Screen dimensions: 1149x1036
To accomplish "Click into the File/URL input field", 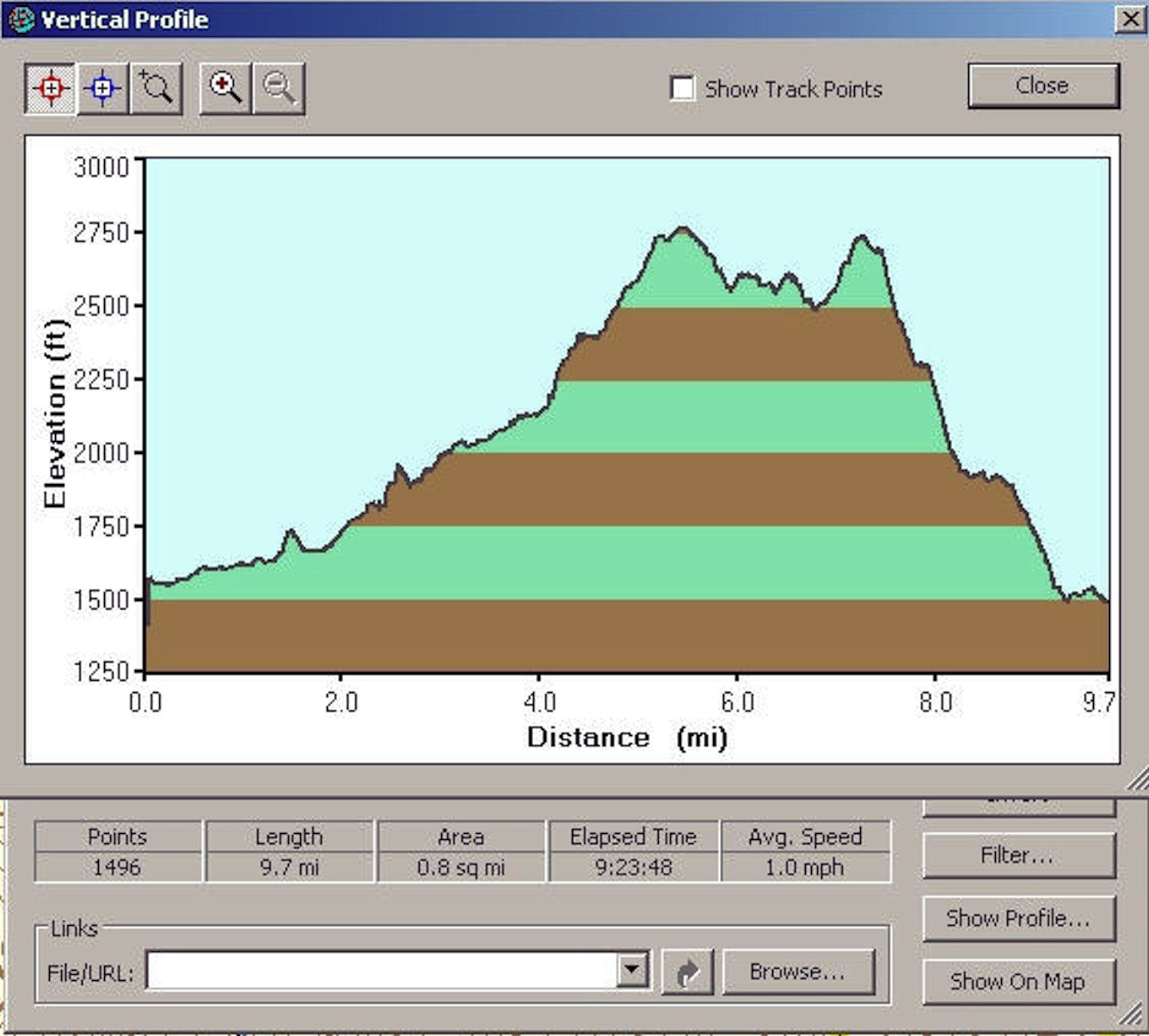I will (x=383, y=970).
